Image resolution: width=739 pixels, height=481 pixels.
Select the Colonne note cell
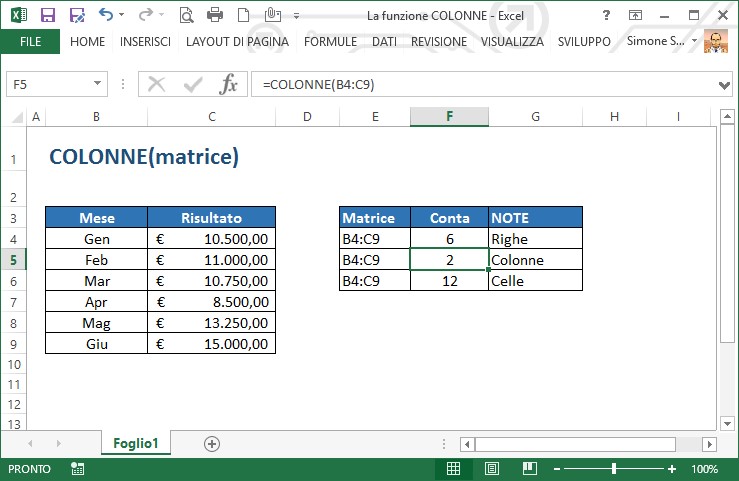click(535, 260)
